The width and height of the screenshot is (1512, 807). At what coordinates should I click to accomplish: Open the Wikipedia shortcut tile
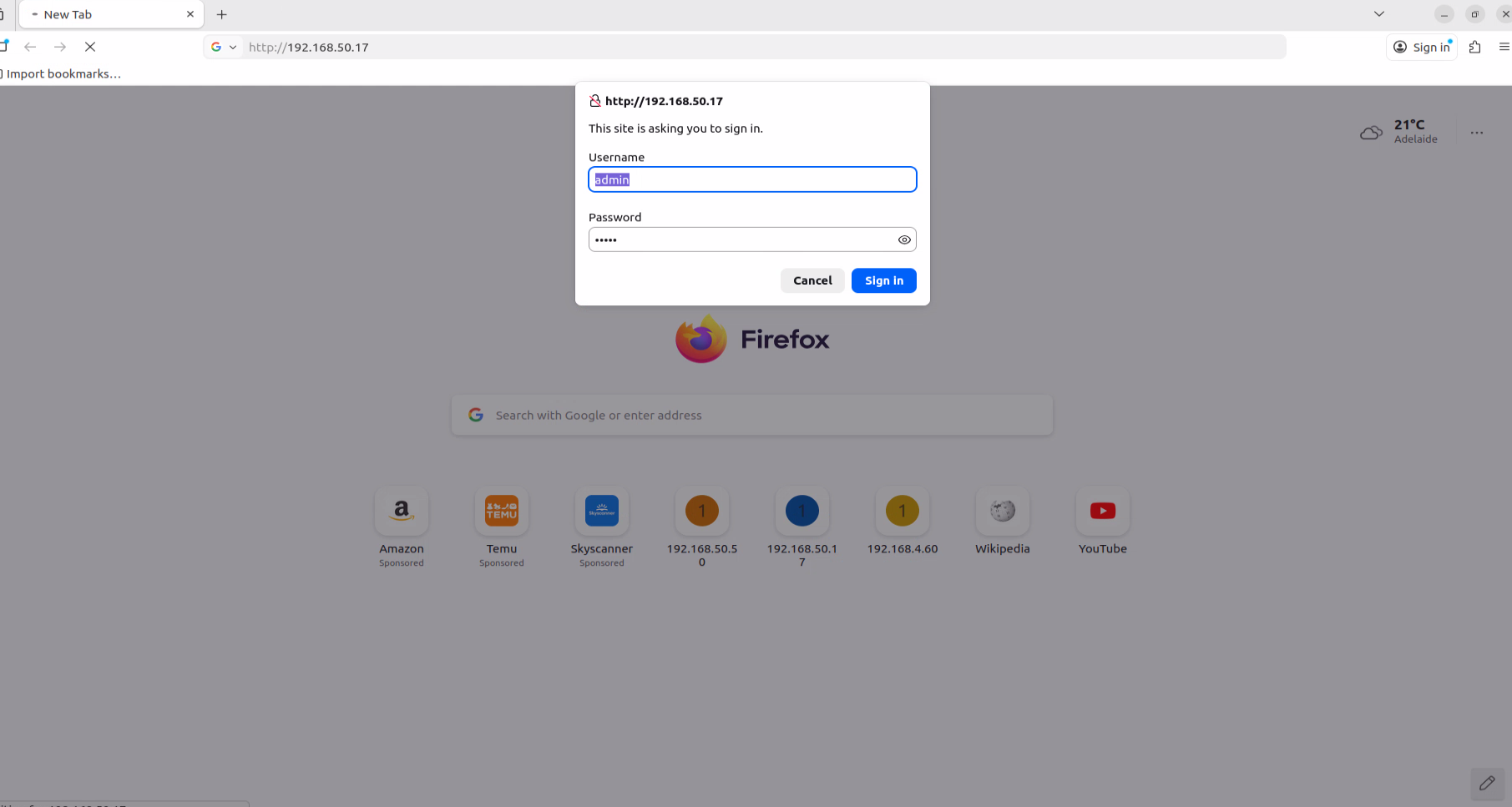(x=1002, y=512)
